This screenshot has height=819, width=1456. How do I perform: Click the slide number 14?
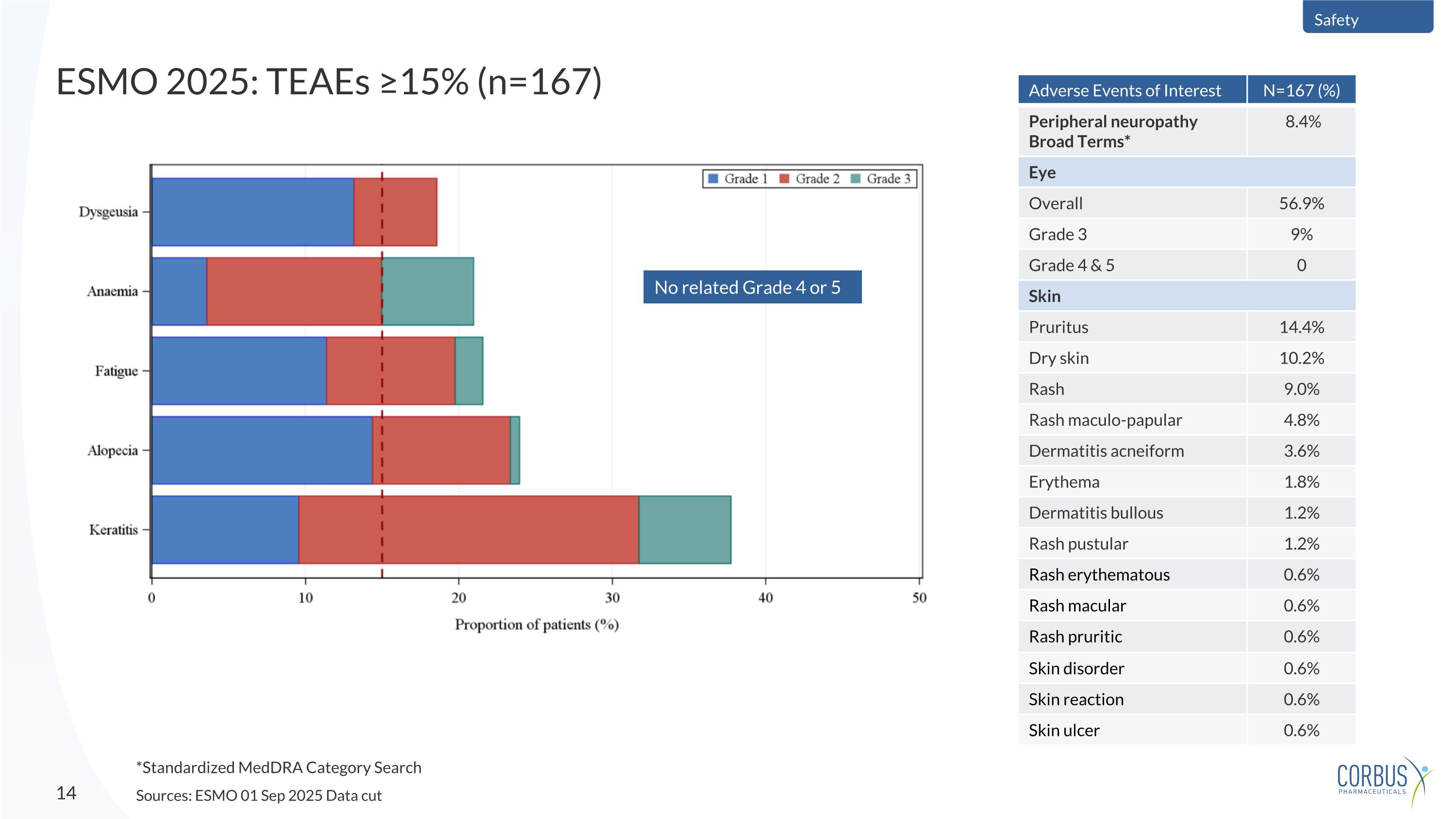tap(66, 792)
